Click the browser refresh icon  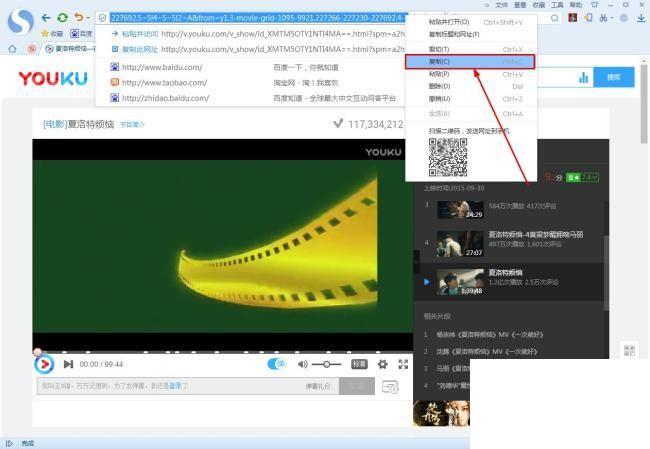(62, 17)
